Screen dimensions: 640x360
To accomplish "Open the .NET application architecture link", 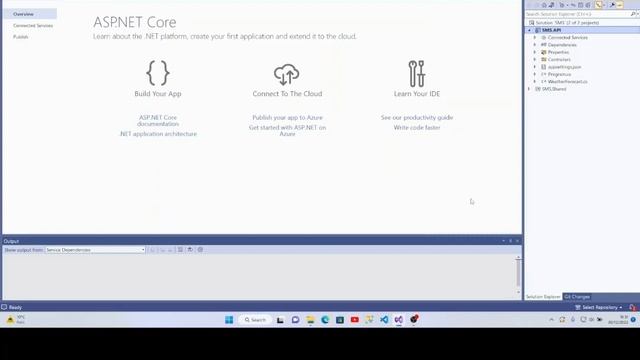I will [158, 134].
